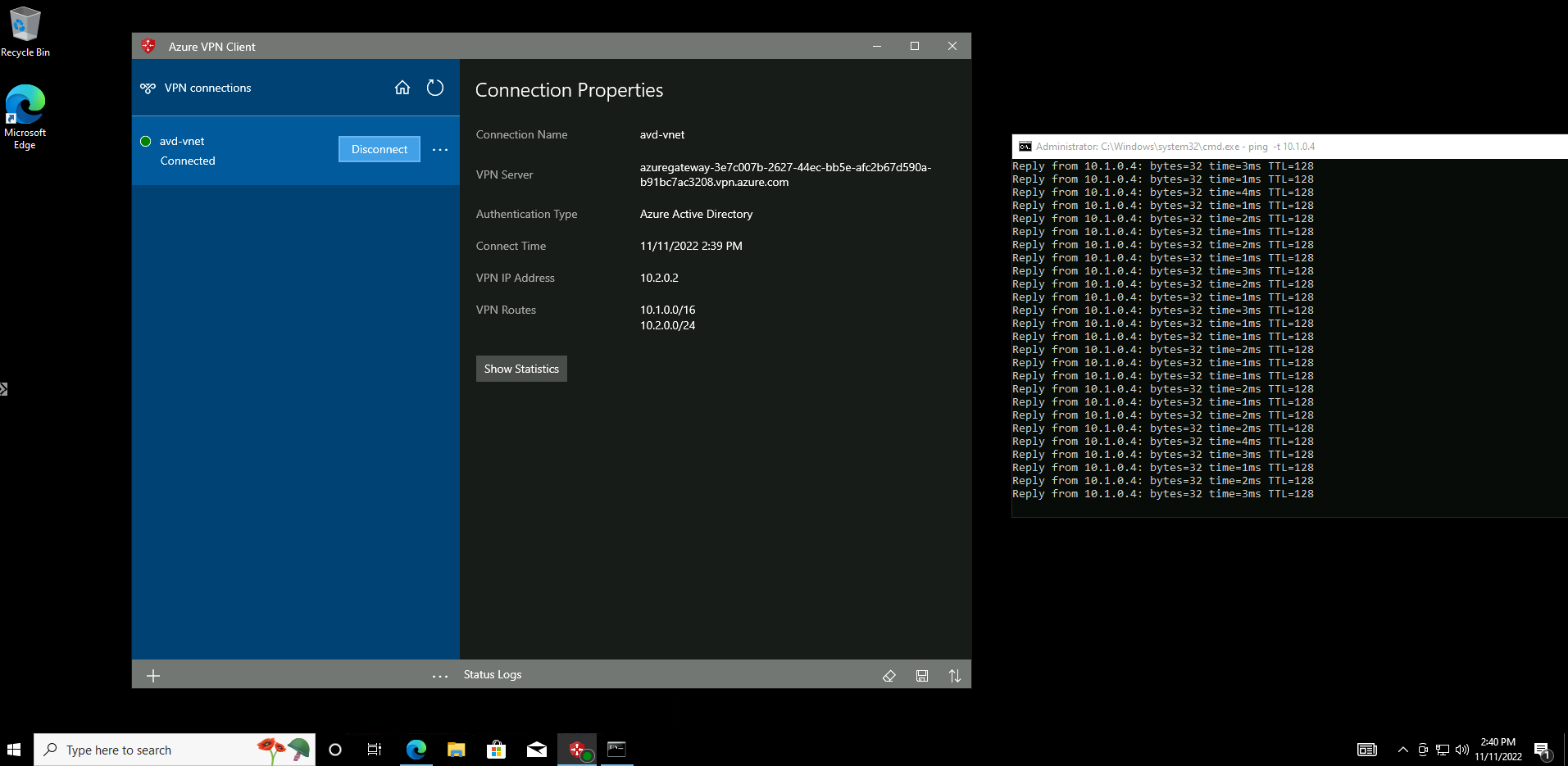Add a new VPN connection
1568x766 pixels.
coord(153,676)
